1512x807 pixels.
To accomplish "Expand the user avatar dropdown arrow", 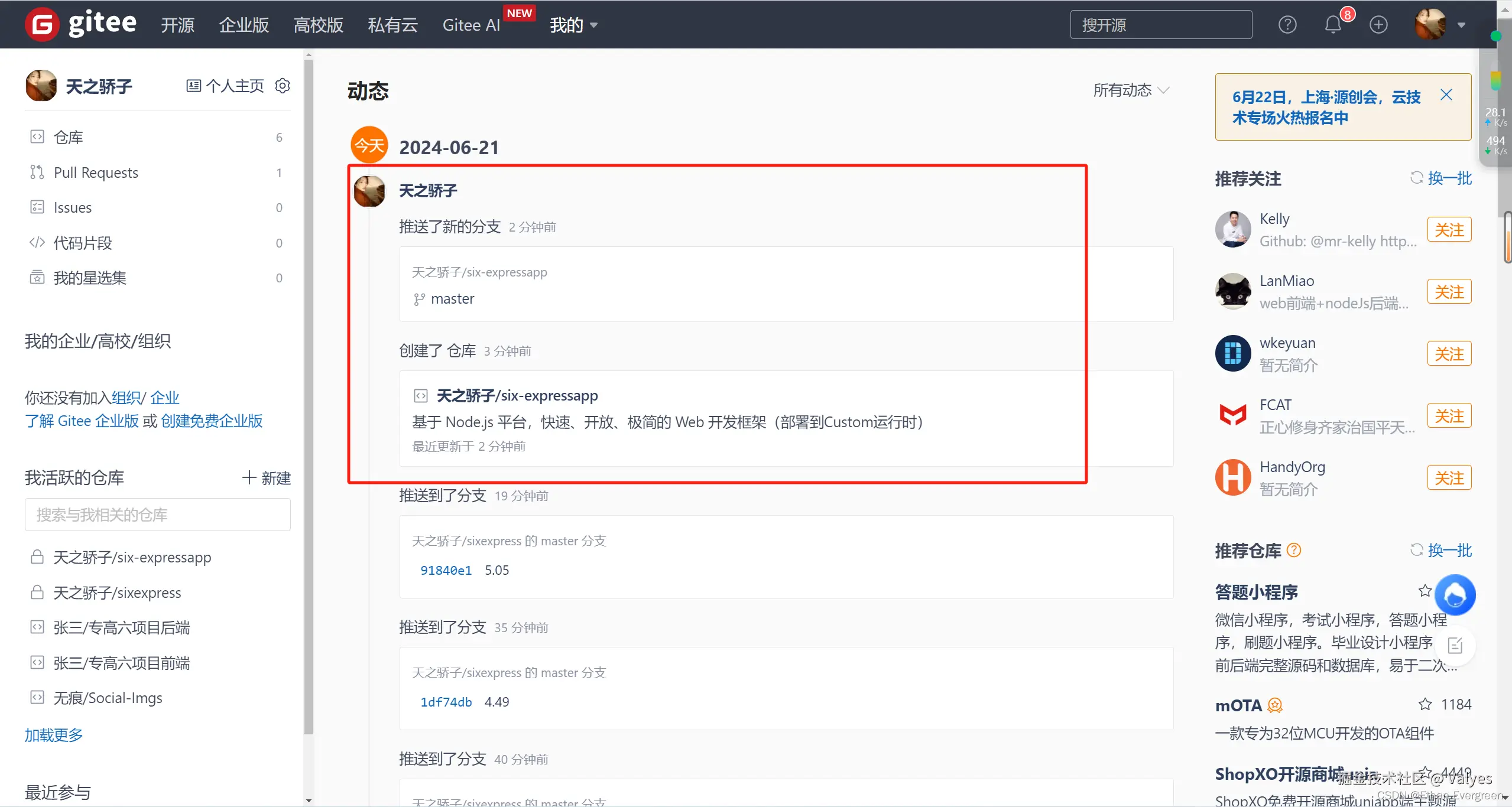I will coord(1462,25).
